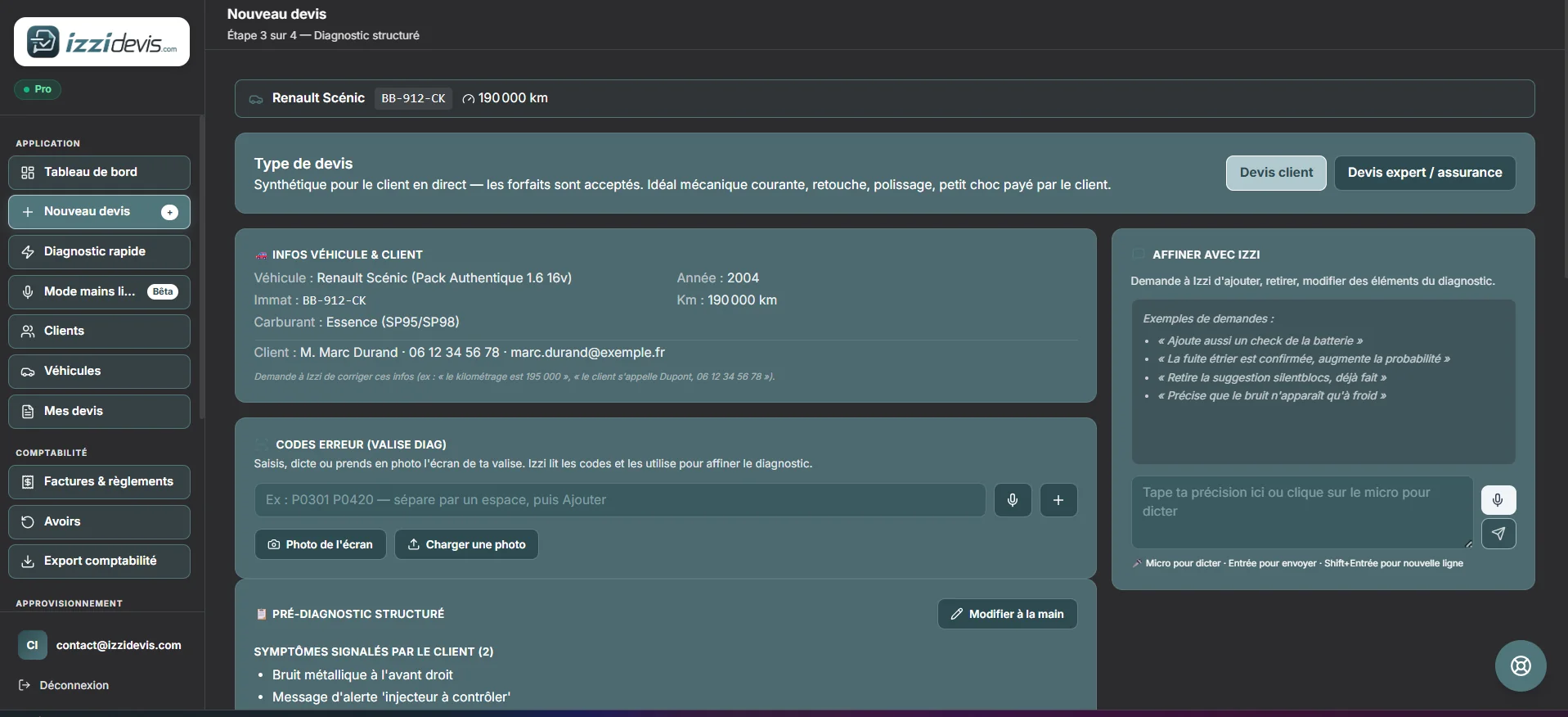
Task: Click the Béta badge on Mode mains libres
Action: pos(163,291)
